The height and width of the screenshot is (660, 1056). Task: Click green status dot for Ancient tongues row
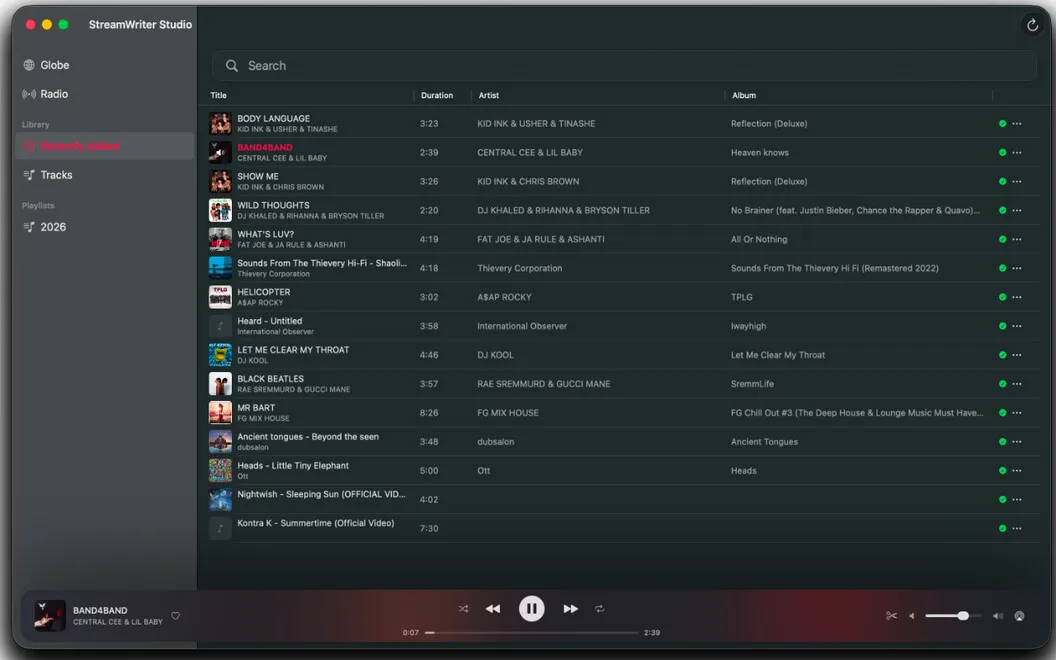[x=1002, y=442]
